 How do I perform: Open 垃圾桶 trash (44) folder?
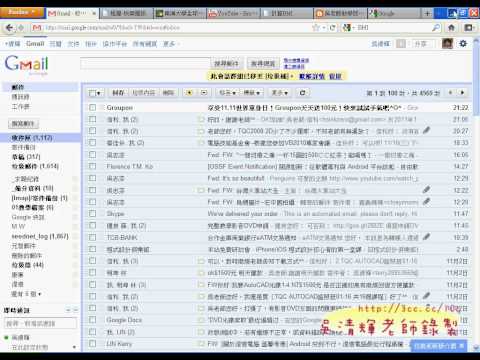(28, 265)
